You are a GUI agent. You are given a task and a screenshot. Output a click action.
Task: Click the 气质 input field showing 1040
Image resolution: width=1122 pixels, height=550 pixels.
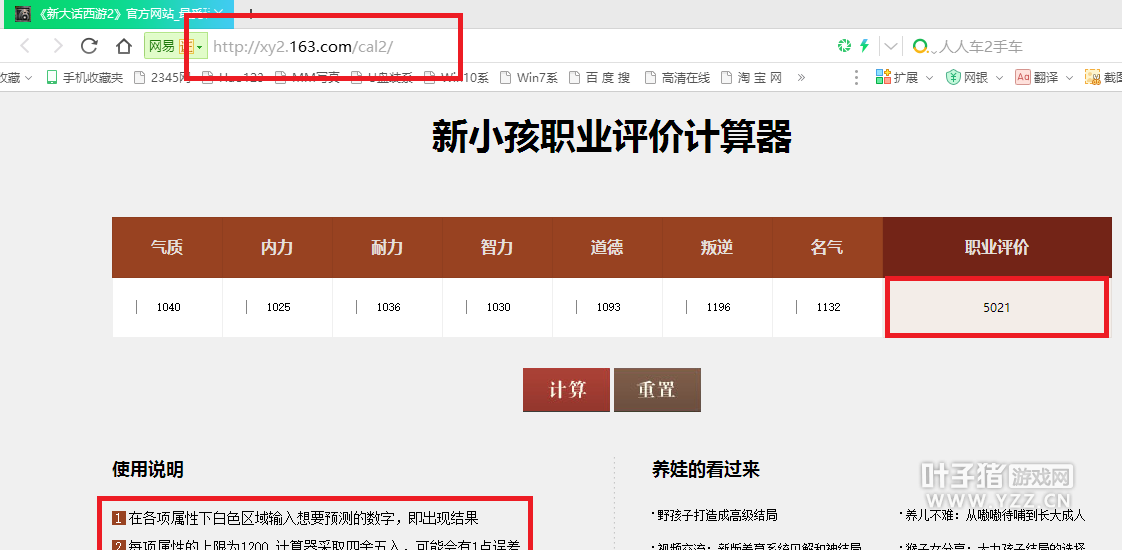(x=168, y=307)
